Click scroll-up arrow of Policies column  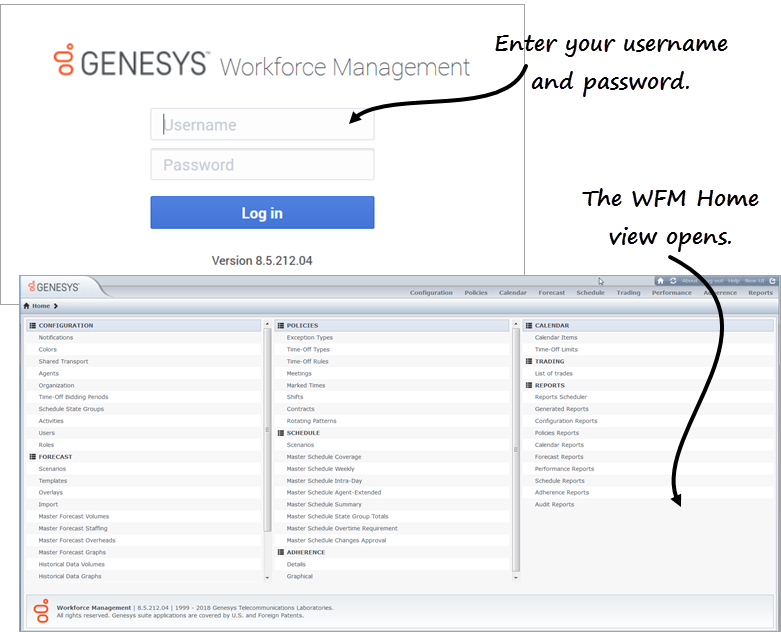[x=516, y=324]
